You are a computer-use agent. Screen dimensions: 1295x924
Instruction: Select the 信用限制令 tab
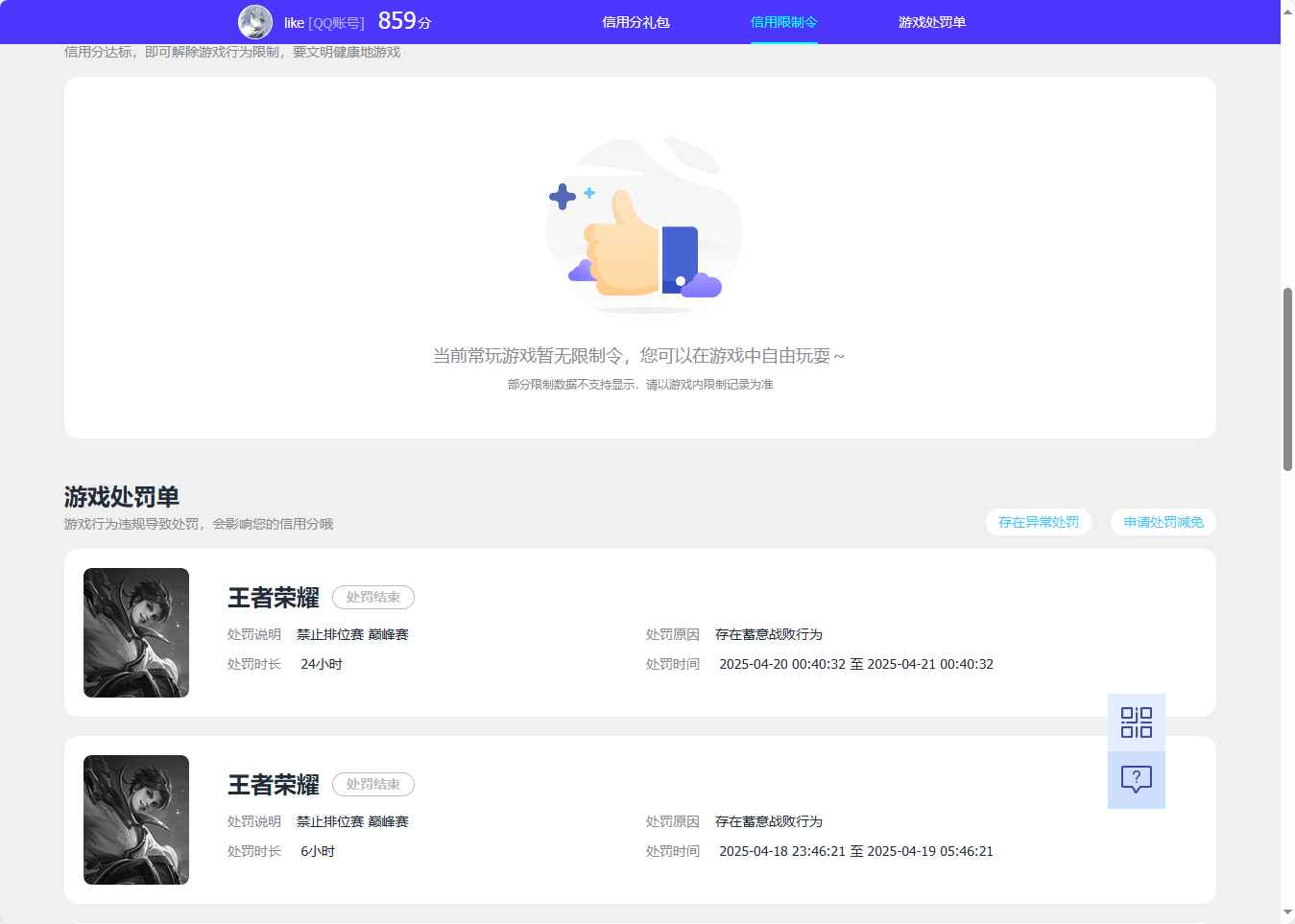[x=783, y=22]
